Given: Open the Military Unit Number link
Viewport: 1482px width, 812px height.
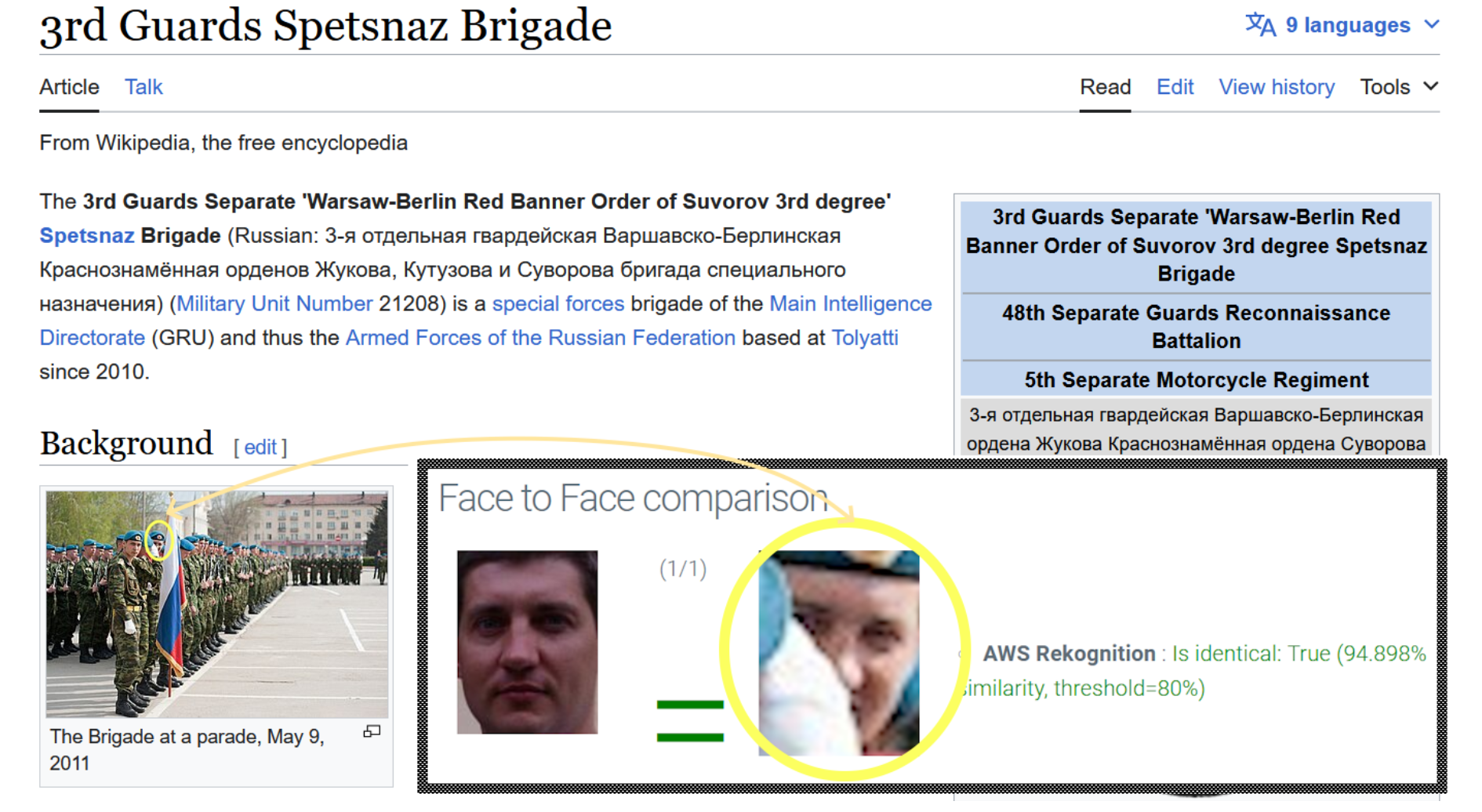Looking at the screenshot, I should click(x=274, y=304).
